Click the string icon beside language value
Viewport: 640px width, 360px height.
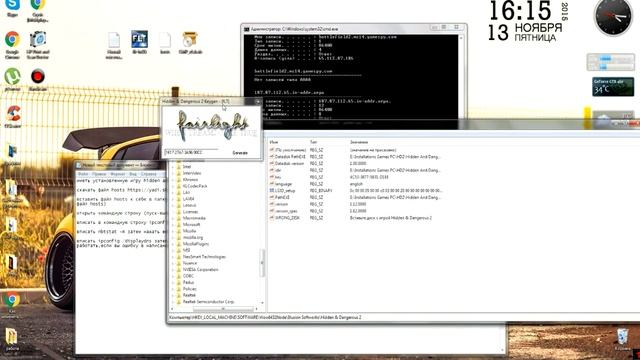click(271, 184)
